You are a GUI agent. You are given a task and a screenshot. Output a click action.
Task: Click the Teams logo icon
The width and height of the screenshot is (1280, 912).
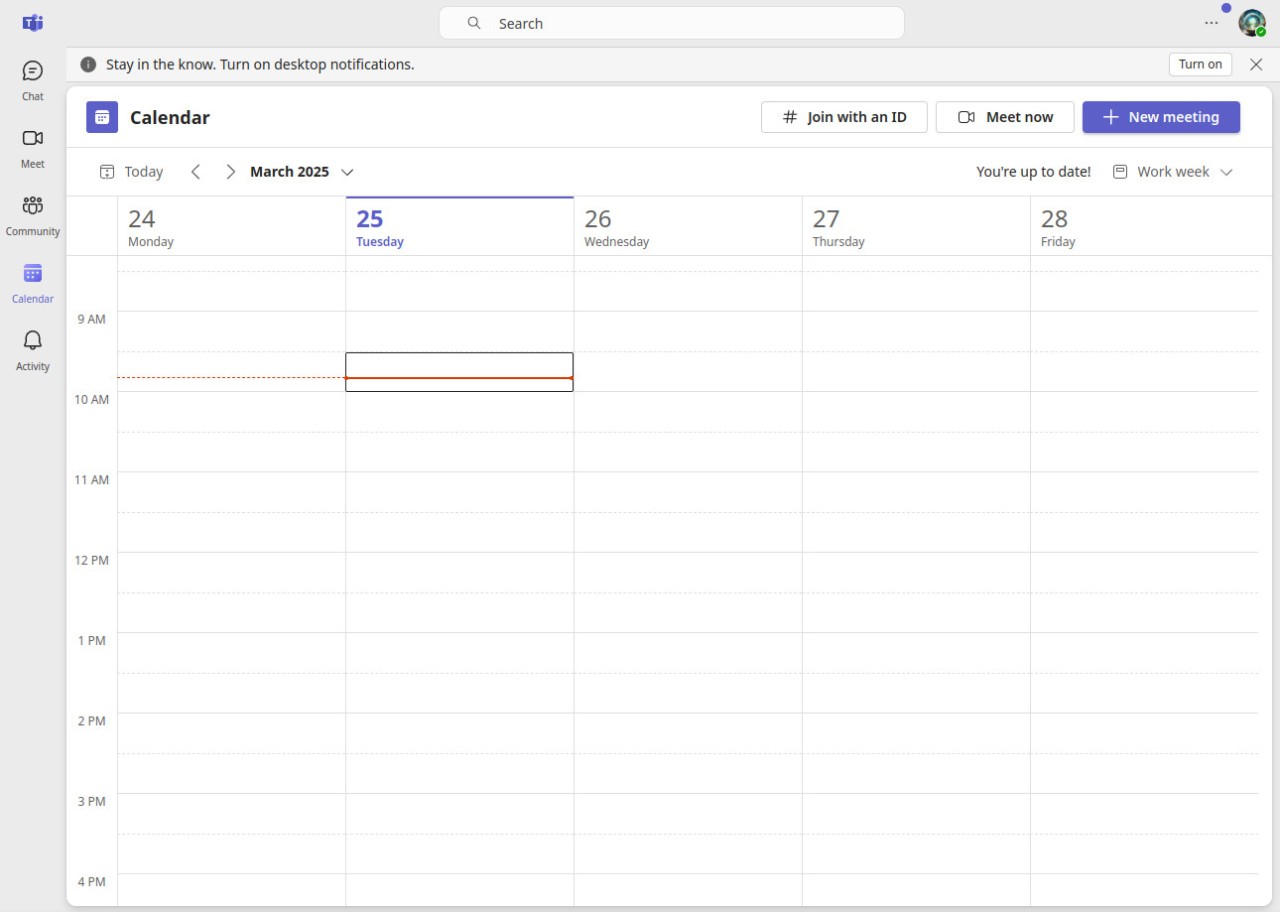point(33,23)
